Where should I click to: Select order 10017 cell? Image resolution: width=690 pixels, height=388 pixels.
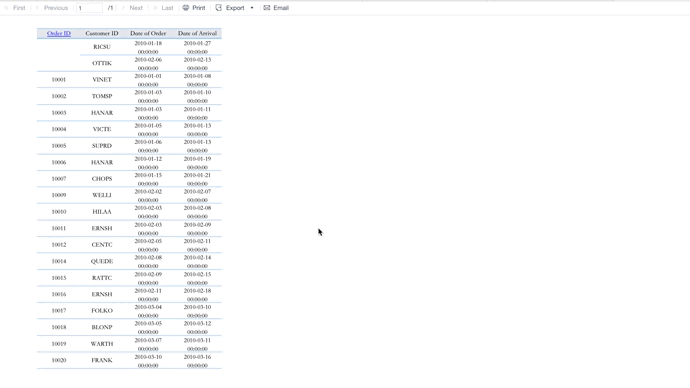pyautogui.click(x=59, y=311)
